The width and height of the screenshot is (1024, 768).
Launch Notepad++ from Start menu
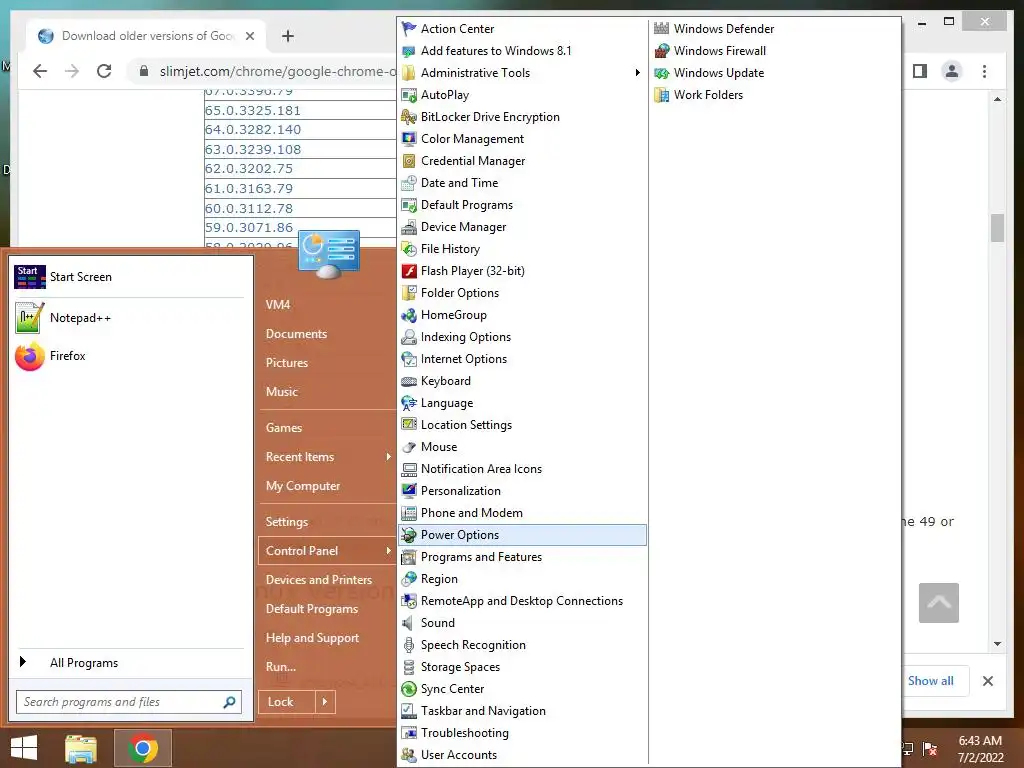pyautogui.click(x=129, y=318)
